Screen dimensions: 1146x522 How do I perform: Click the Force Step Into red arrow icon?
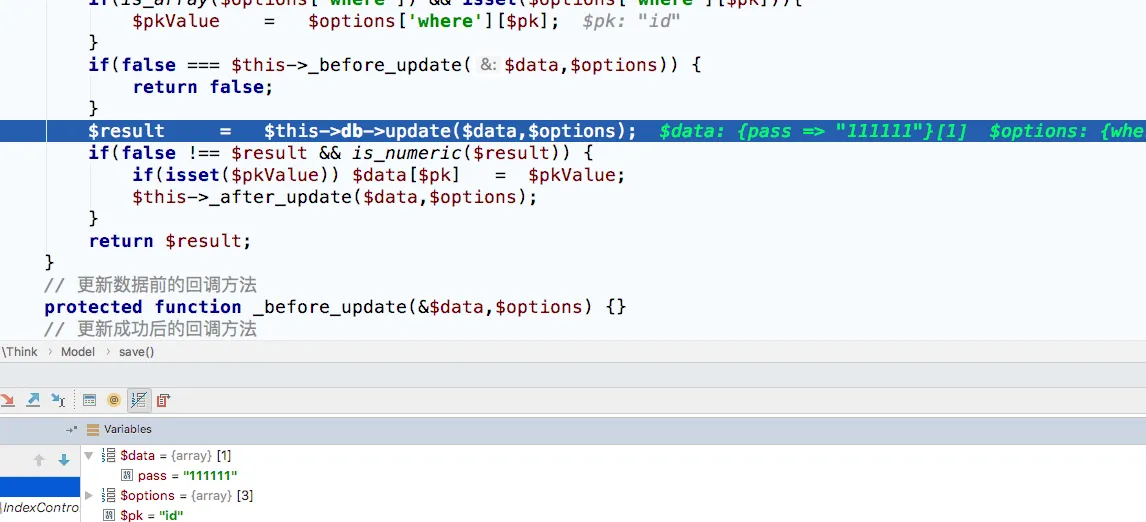pos(8,400)
